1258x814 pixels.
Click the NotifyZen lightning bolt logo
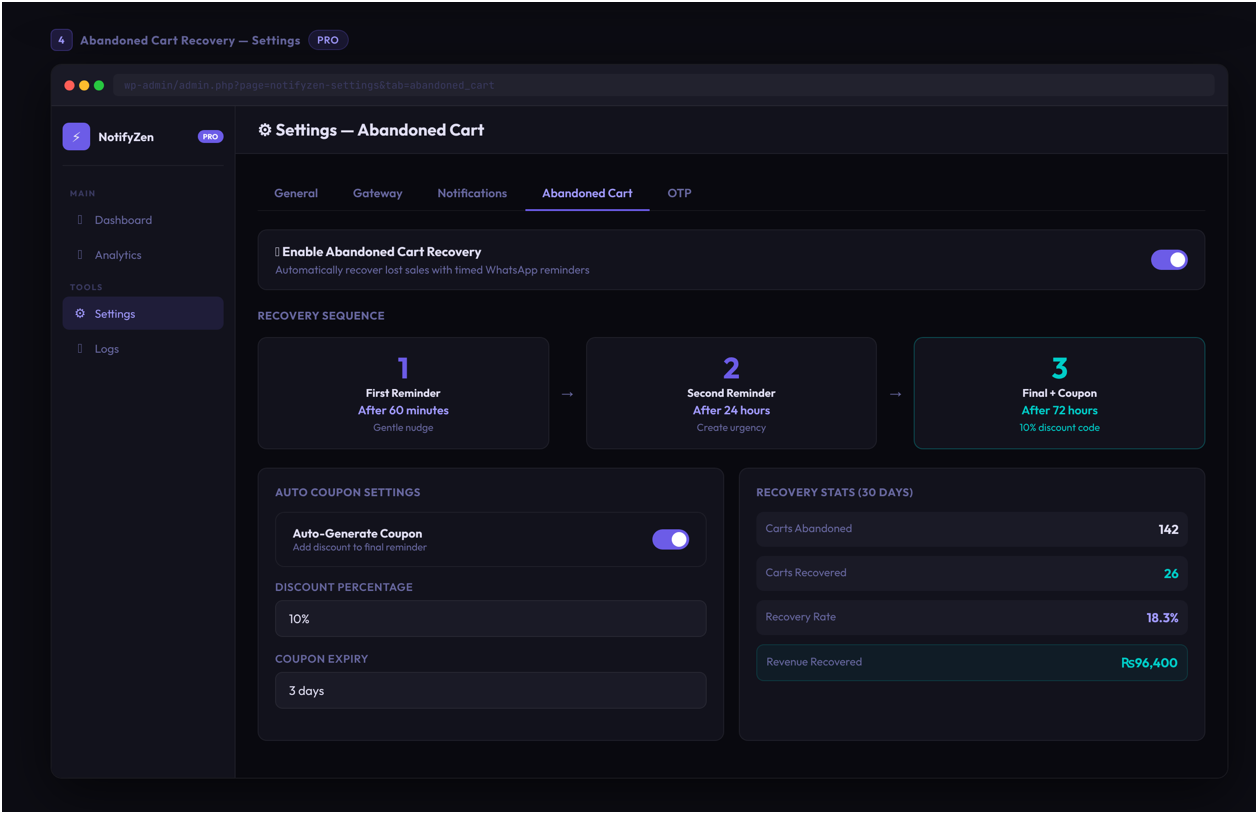[76, 137]
